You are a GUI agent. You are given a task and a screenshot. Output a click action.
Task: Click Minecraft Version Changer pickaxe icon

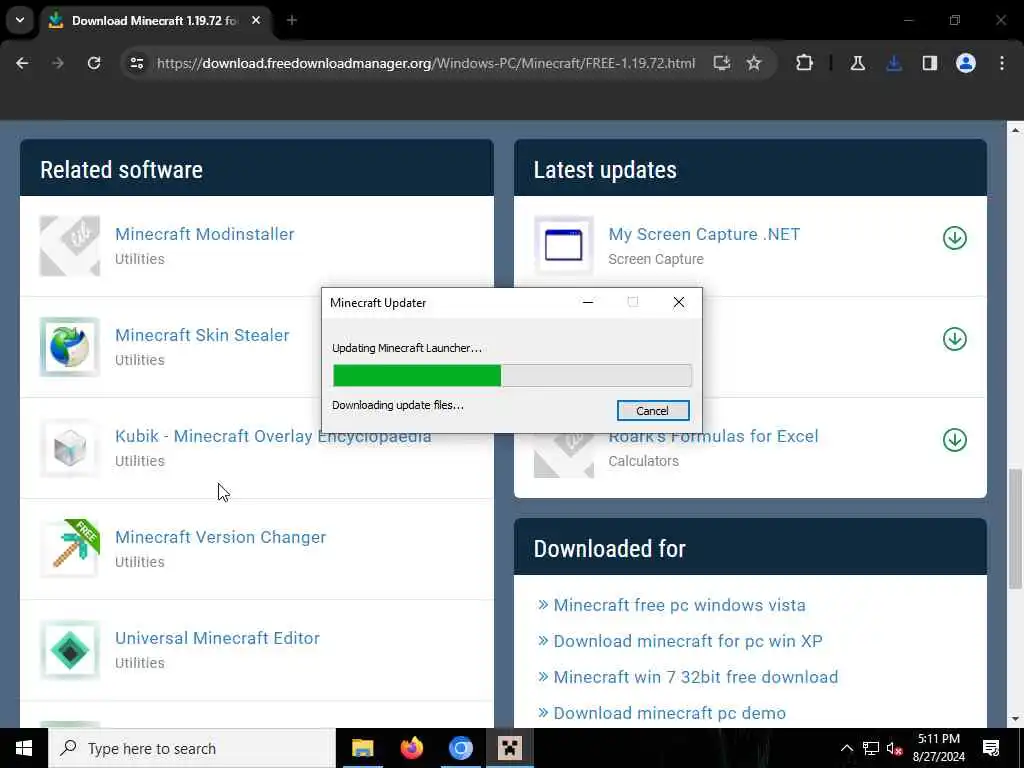pyautogui.click(x=70, y=549)
